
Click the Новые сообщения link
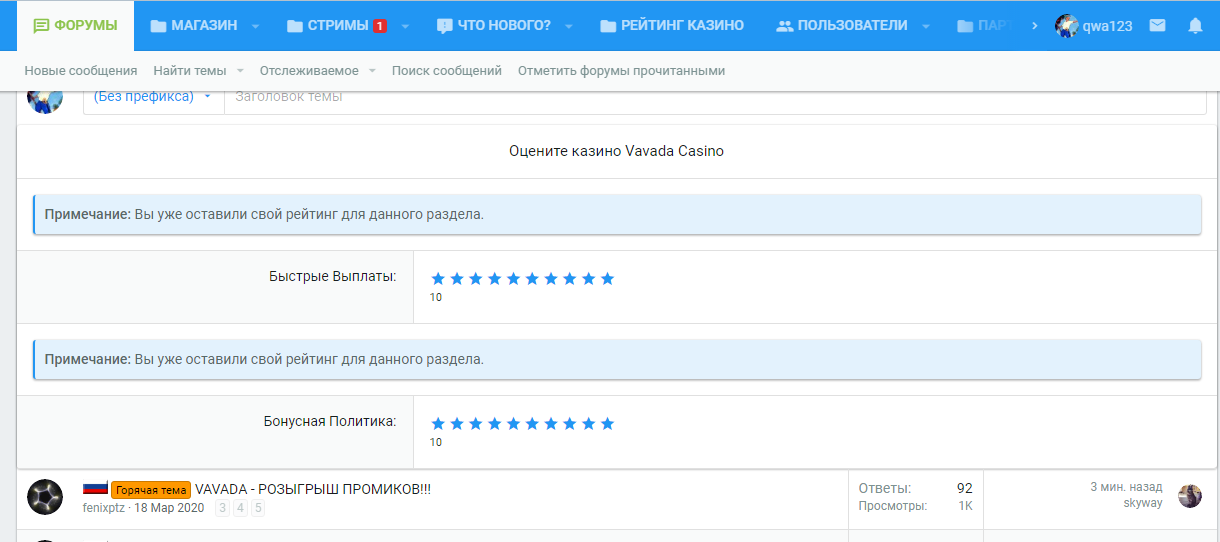coord(81,71)
